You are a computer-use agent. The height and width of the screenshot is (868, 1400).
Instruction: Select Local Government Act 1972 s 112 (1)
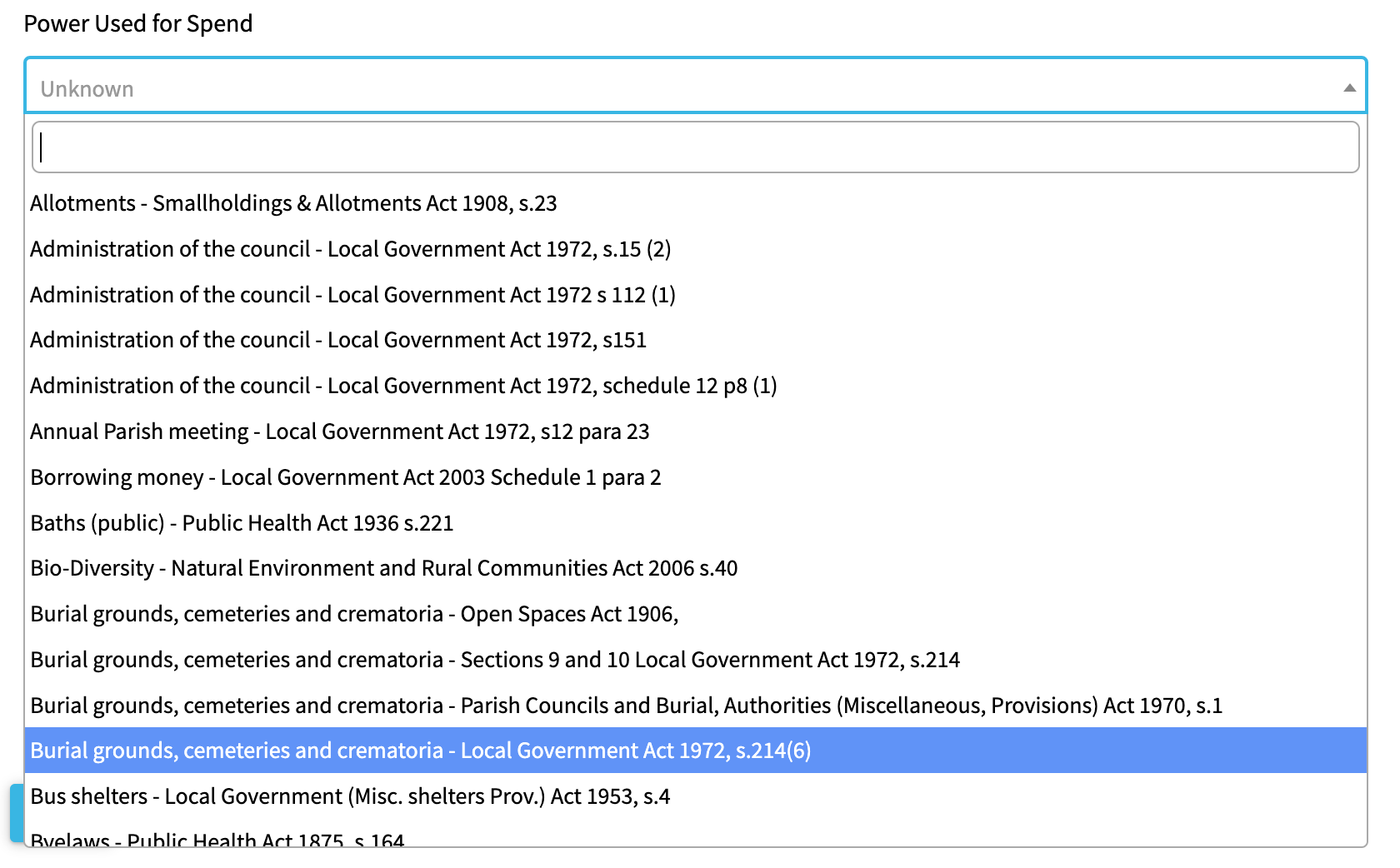pyautogui.click(x=352, y=295)
